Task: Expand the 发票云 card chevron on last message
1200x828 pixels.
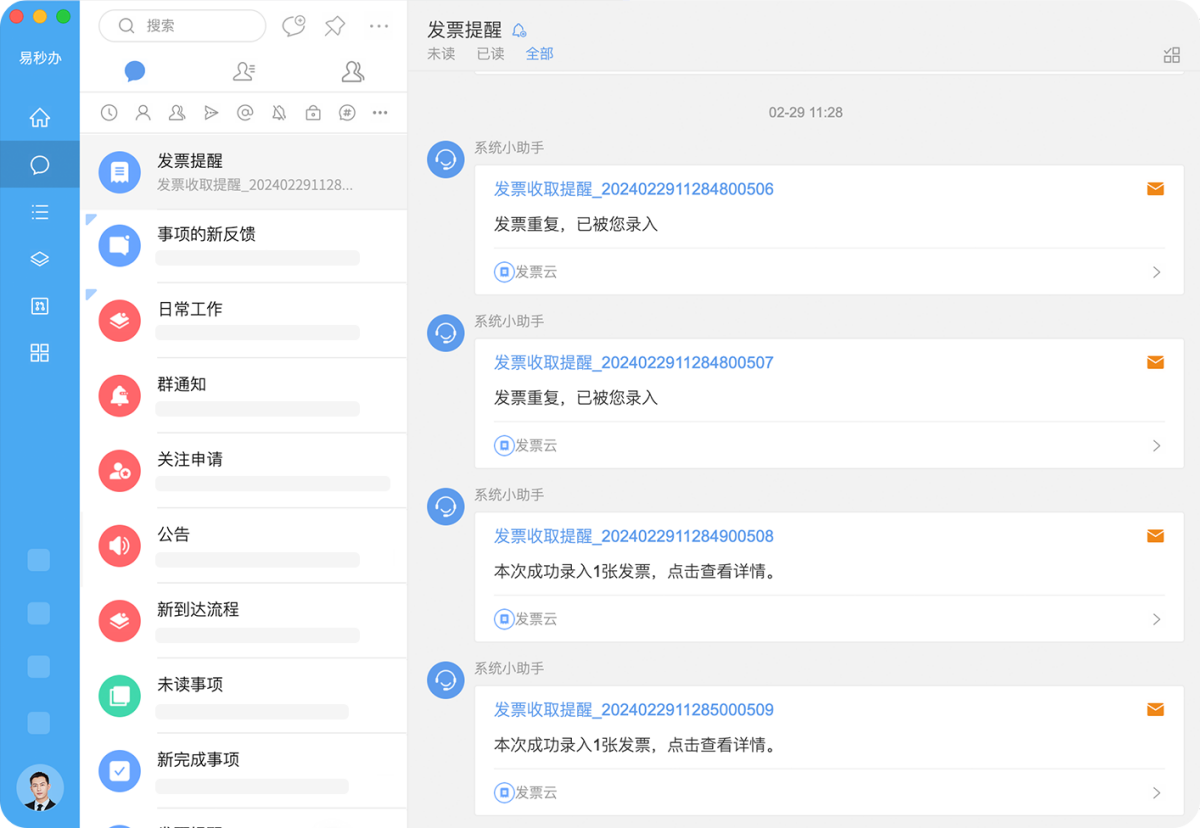Action: 1157,792
